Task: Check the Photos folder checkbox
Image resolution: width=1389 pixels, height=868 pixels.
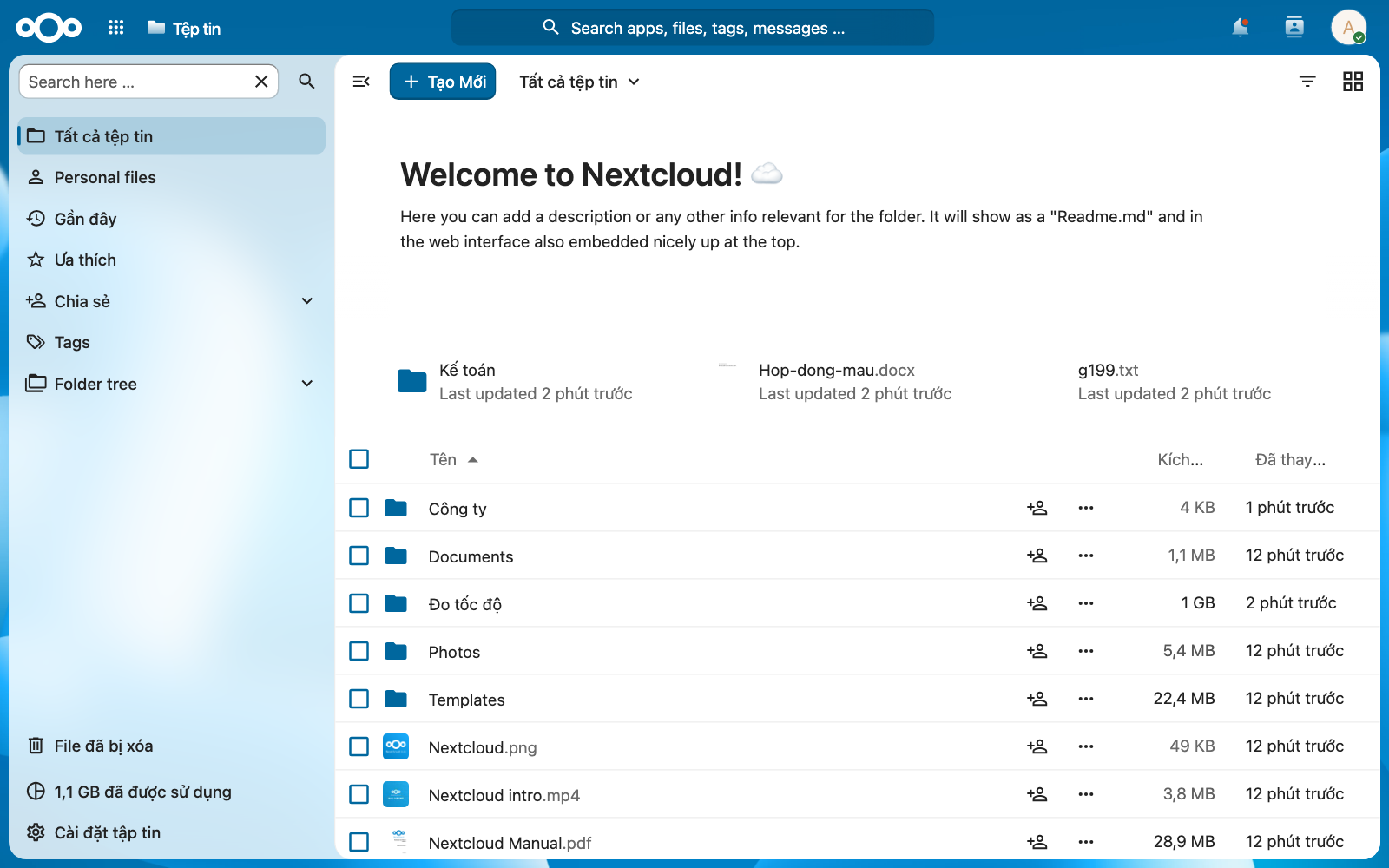Action: coord(359,651)
